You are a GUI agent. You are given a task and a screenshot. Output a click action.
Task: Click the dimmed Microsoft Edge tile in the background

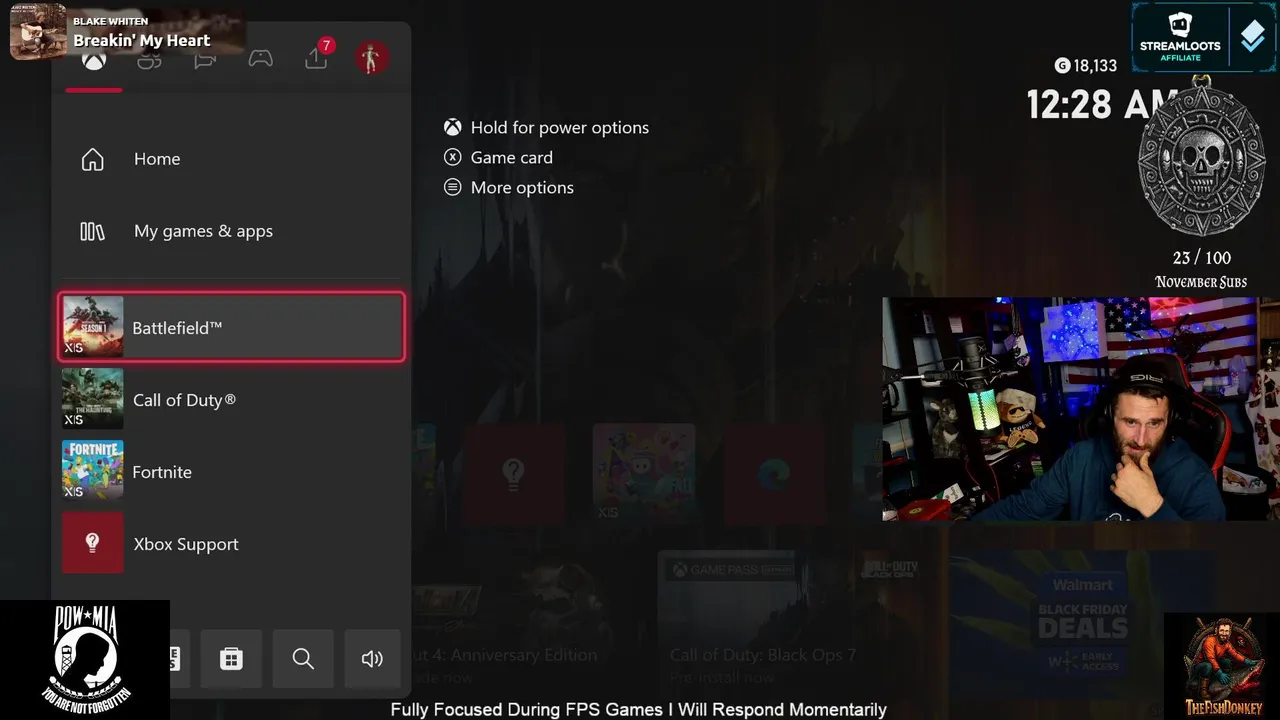(x=774, y=473)
